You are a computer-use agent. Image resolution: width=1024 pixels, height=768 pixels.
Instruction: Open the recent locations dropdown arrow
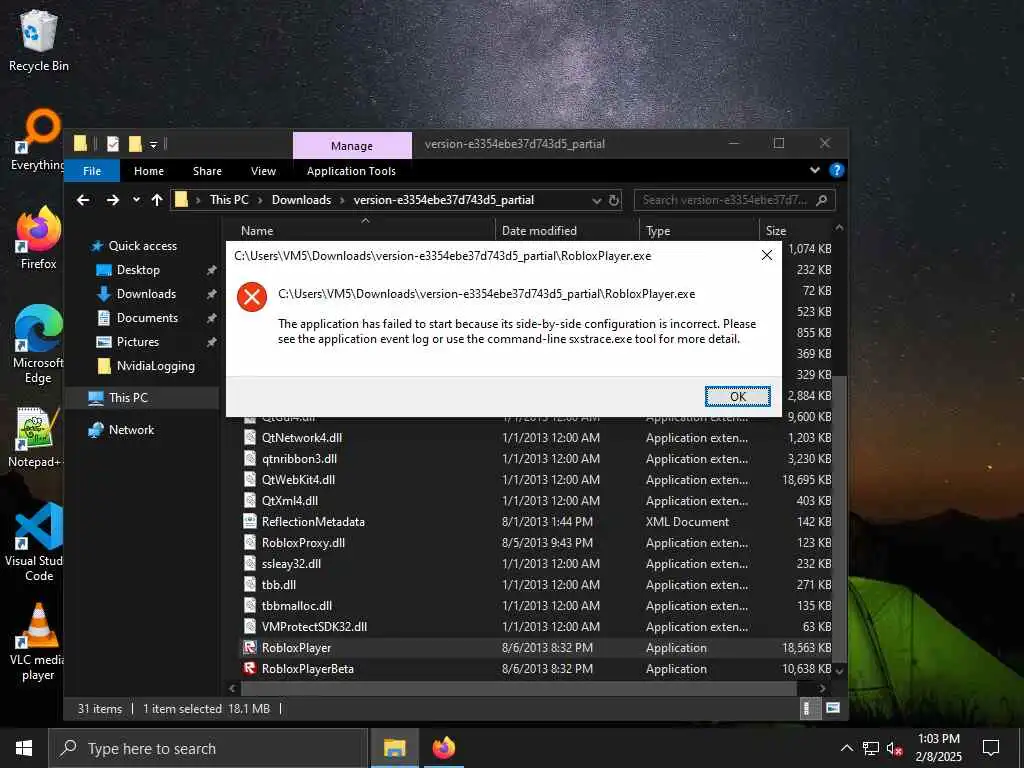[x=136, y=200]
